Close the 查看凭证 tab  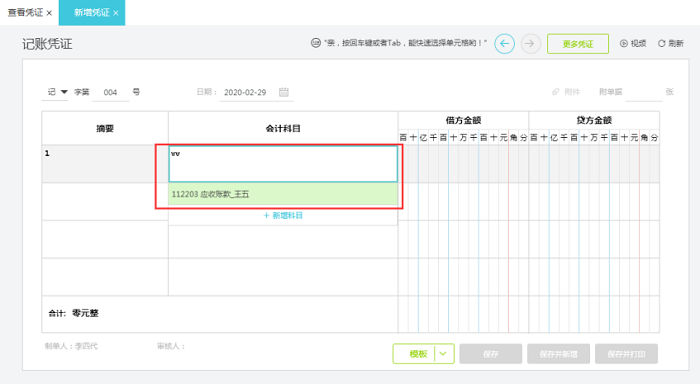click(x=49, y=13)
